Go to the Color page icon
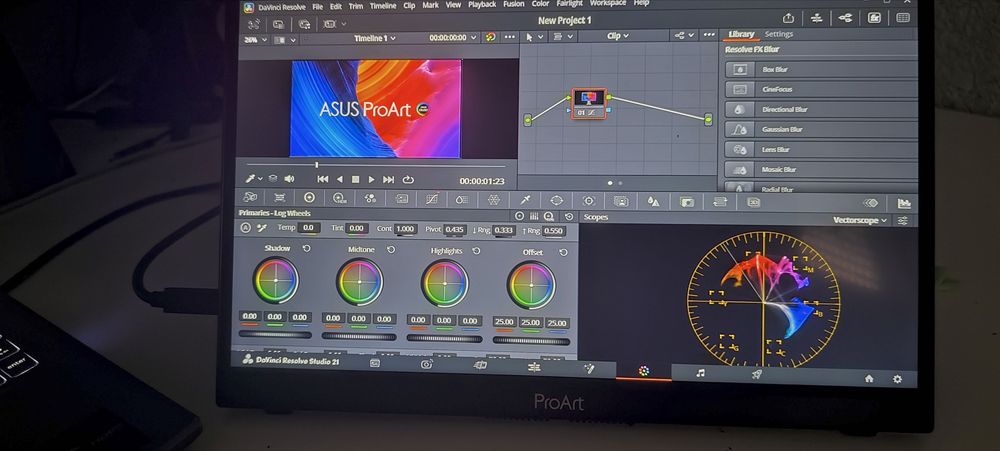This screenshot has width=1000, height=451. [644, 371]
